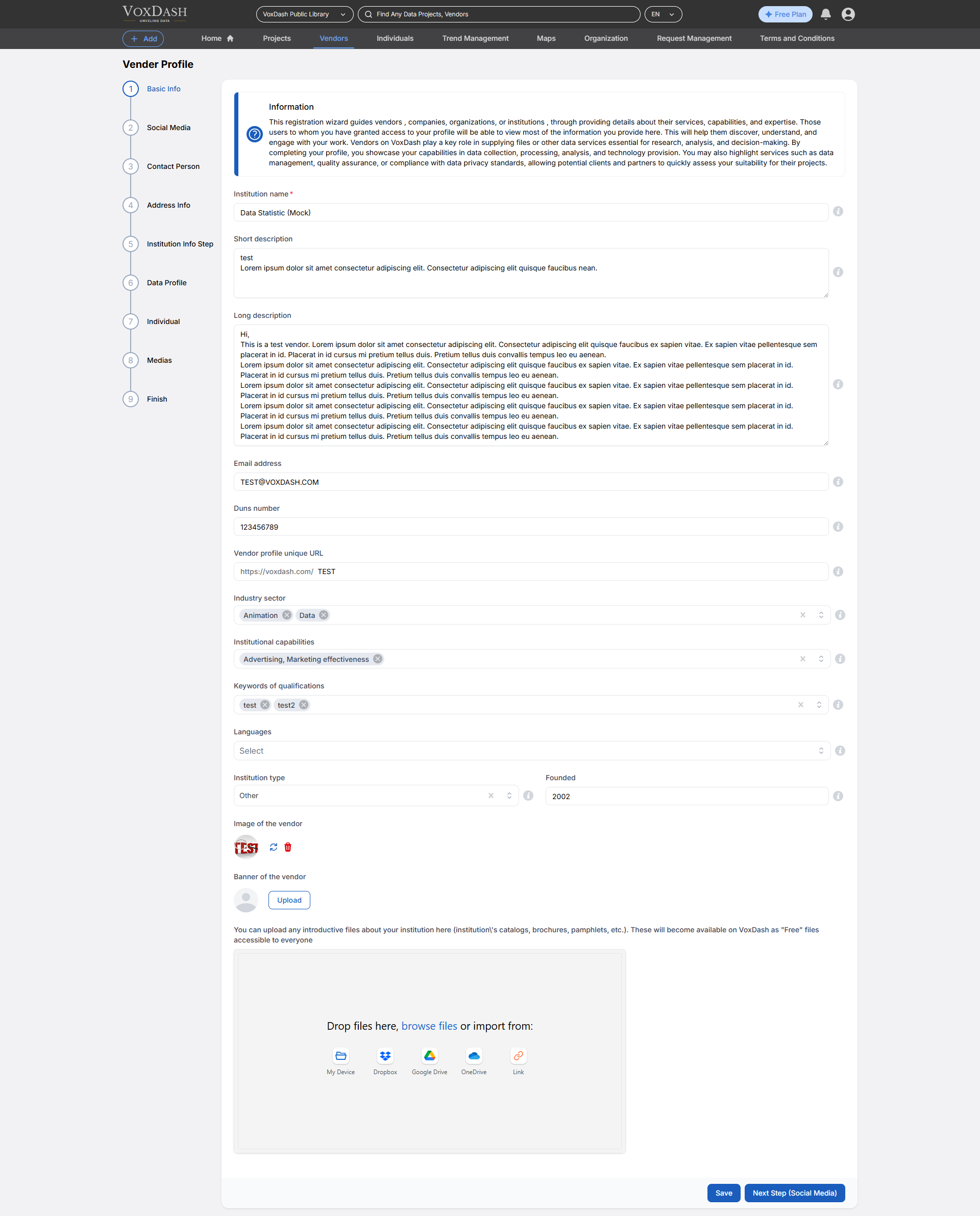Import files via Link icon
This screenshot has width=980, height=1216.
pyautogui.click(x=518, y=1056)
